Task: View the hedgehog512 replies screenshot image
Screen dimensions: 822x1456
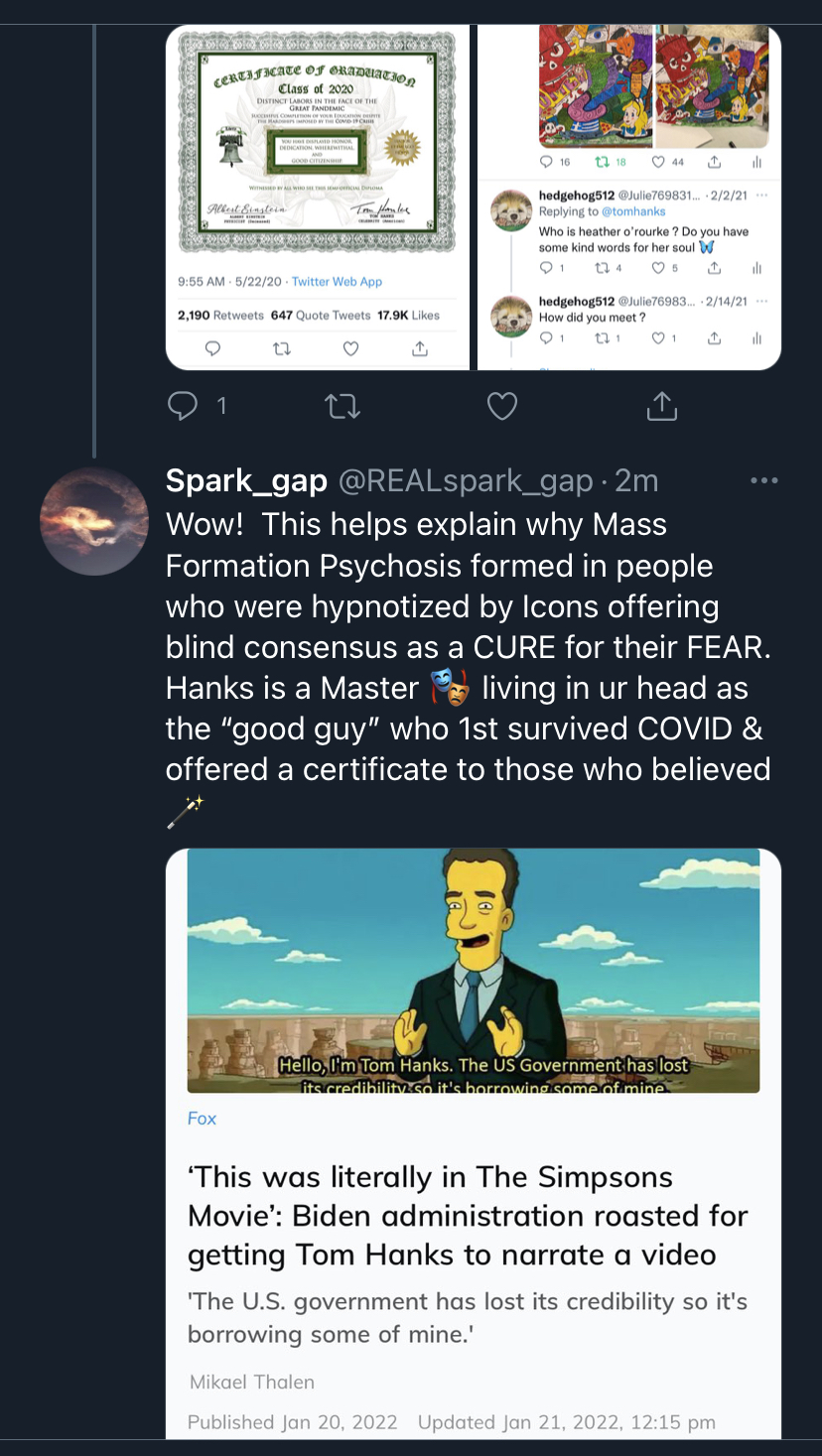Action: (x=629, y=198)
